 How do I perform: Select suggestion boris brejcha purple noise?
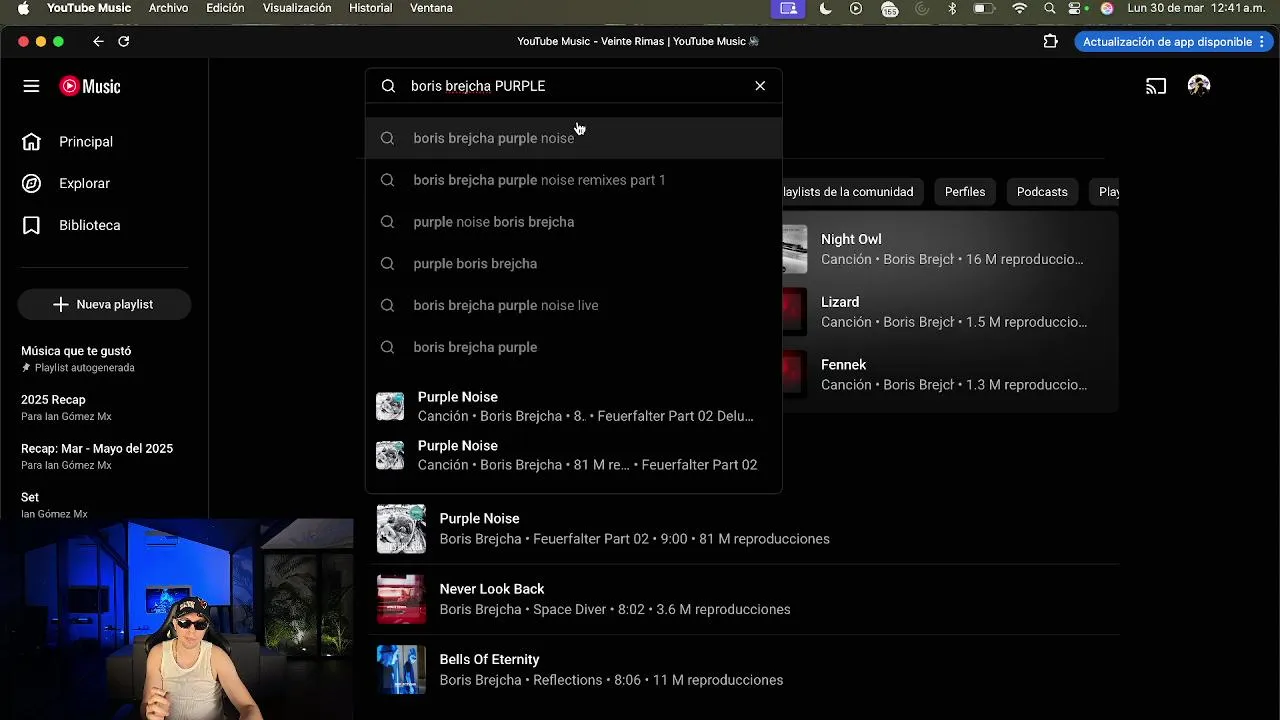tap(573, 138)
